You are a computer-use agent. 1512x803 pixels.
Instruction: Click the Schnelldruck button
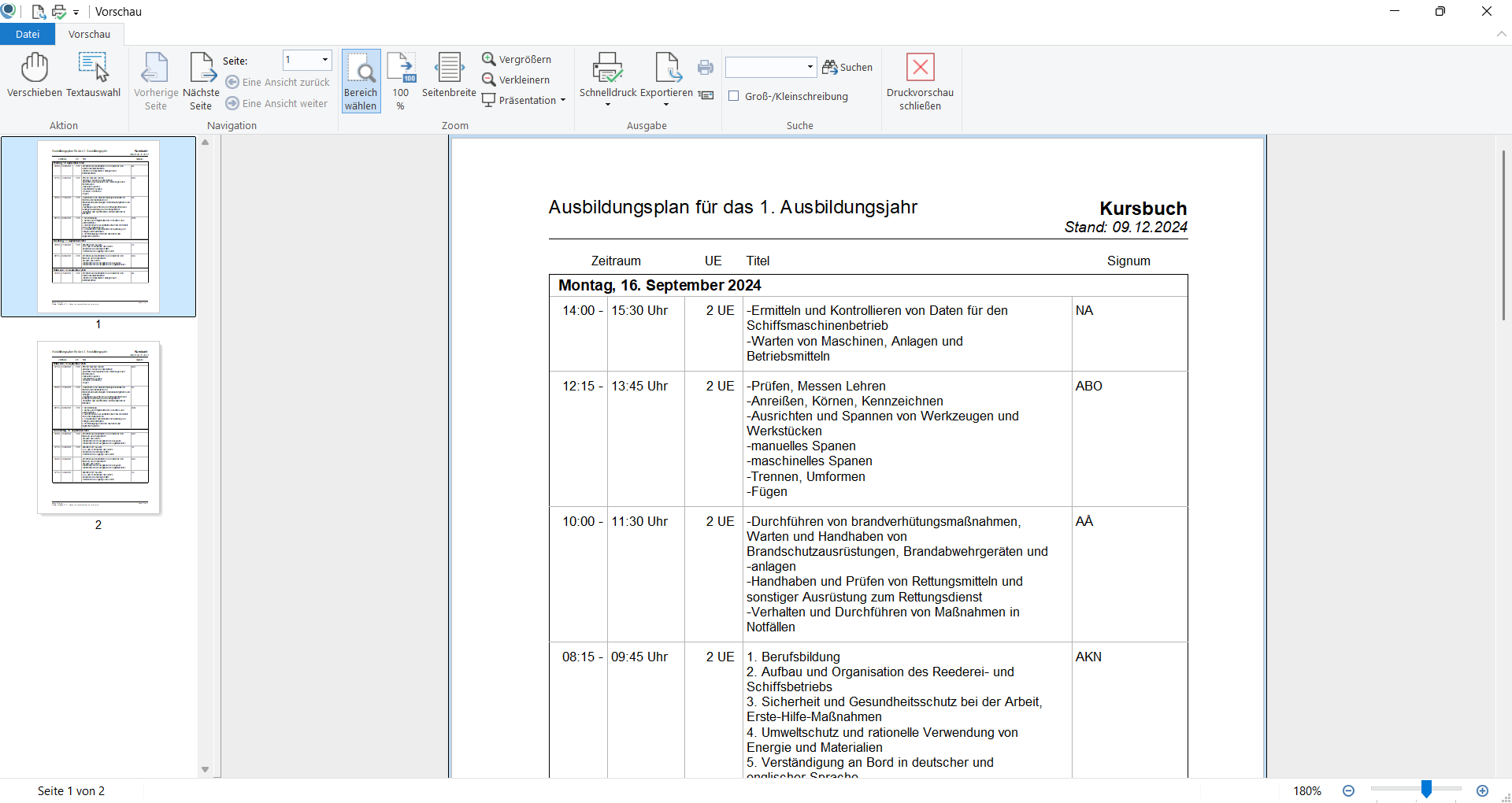coord(608,76)
